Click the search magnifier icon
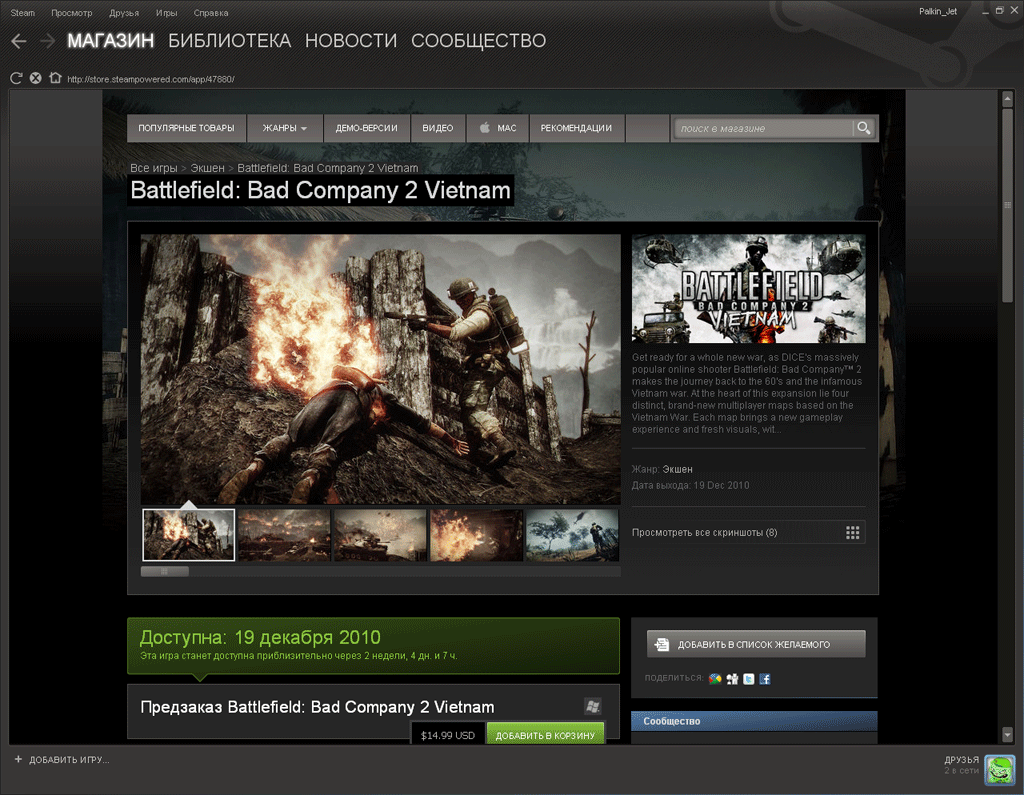 tap(862, 128)
